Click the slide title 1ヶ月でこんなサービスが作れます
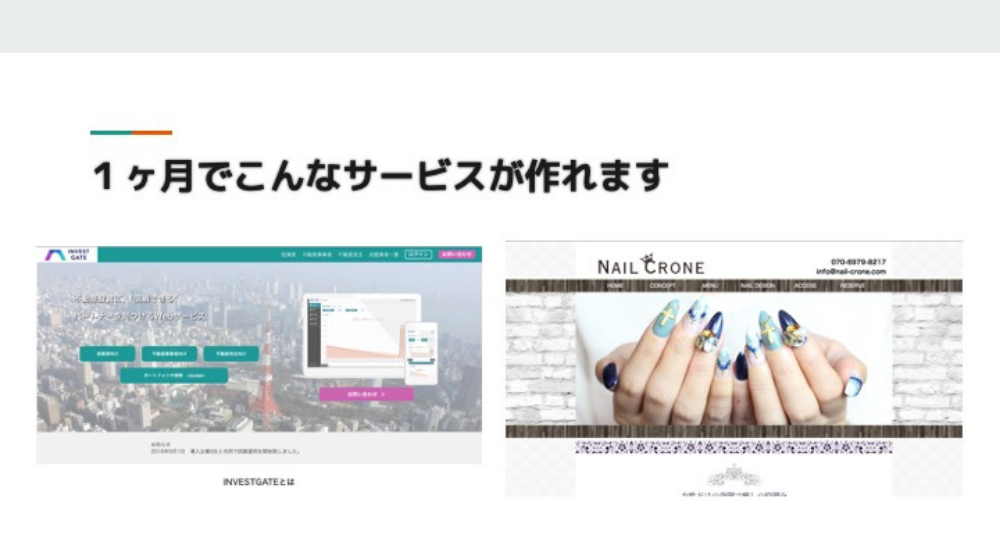Screen dimensions: 1000x550 [379, 177]
